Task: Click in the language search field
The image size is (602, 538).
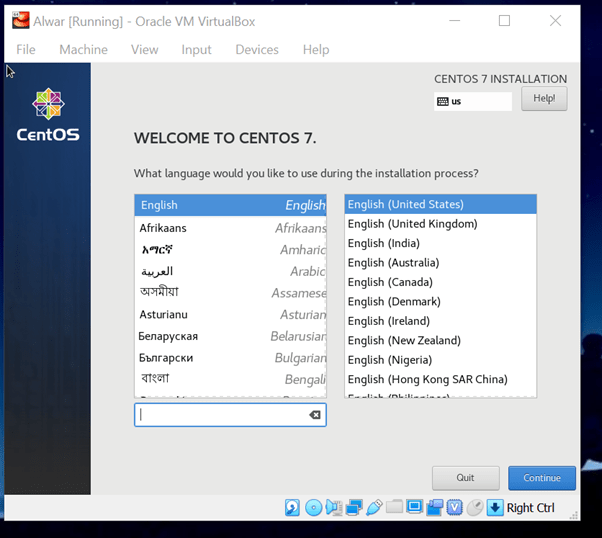Action: [220, 415]
